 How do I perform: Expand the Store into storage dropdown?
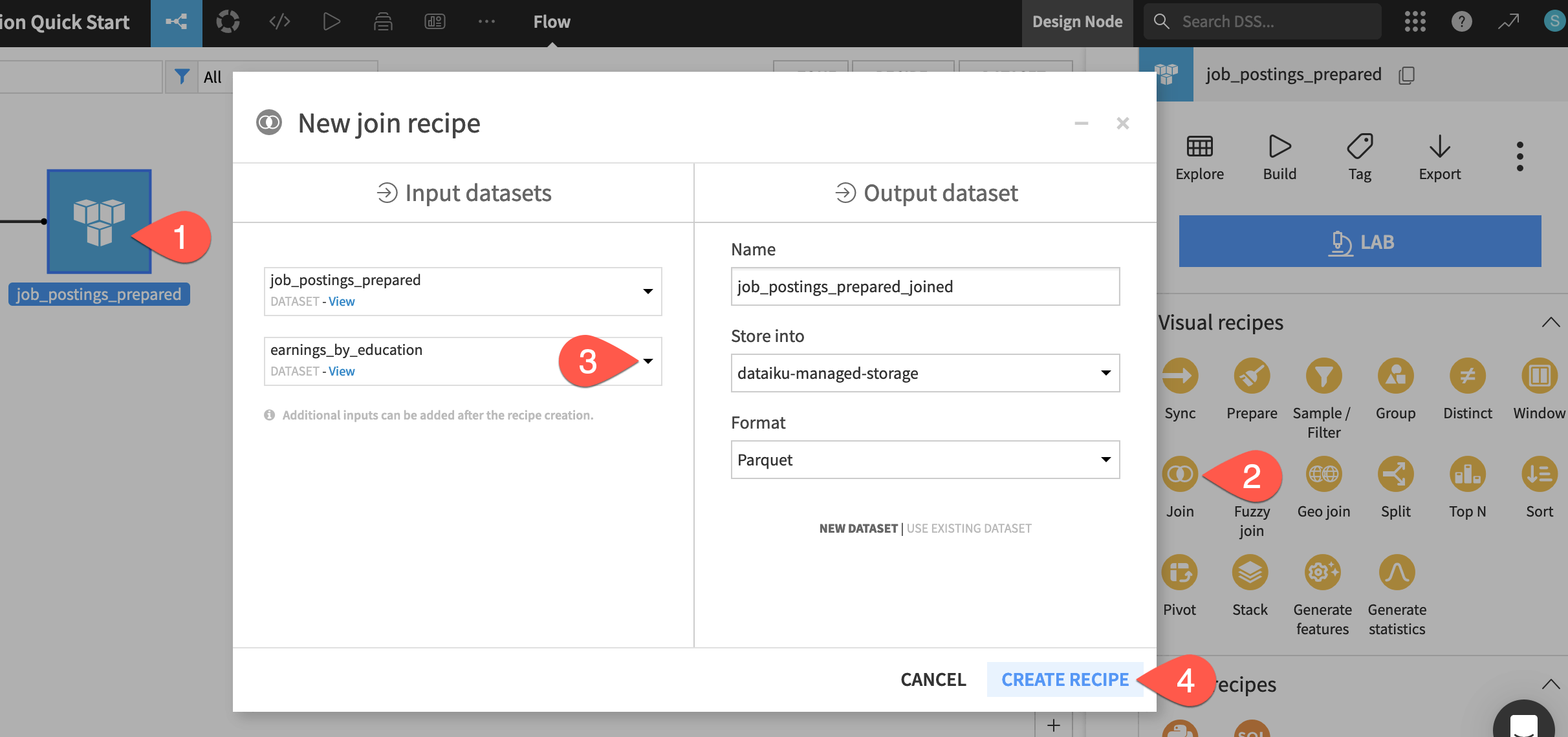click(x=1104, y=373)
